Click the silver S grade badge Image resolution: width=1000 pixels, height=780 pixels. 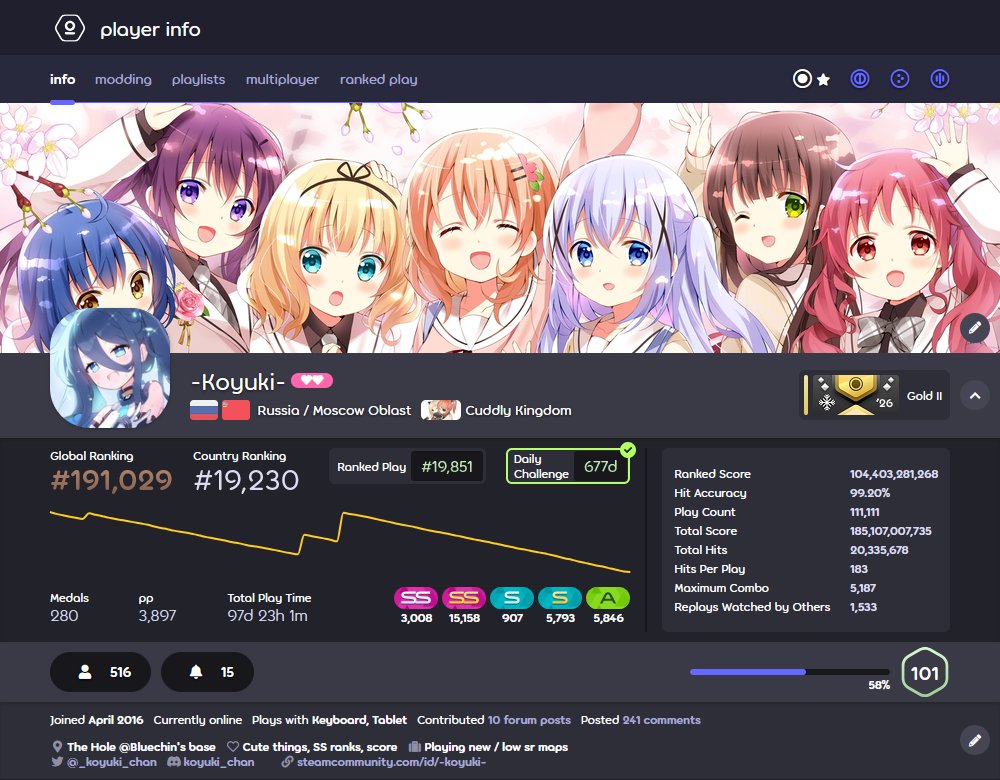tap(512, 598)
